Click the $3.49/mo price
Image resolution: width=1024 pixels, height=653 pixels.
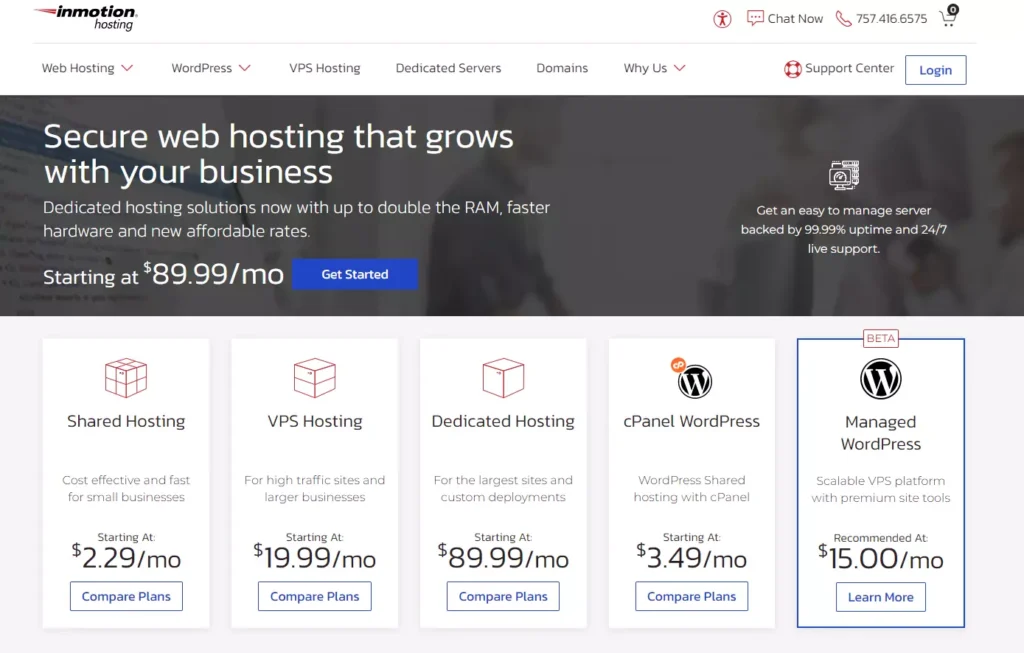(x=692, y=558)
